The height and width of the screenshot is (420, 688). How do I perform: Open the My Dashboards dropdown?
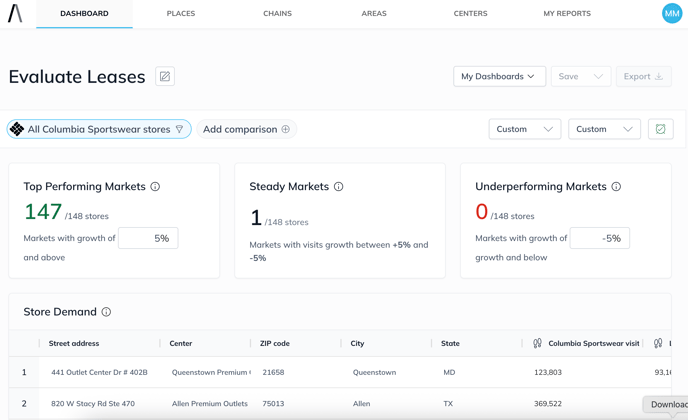499,77
